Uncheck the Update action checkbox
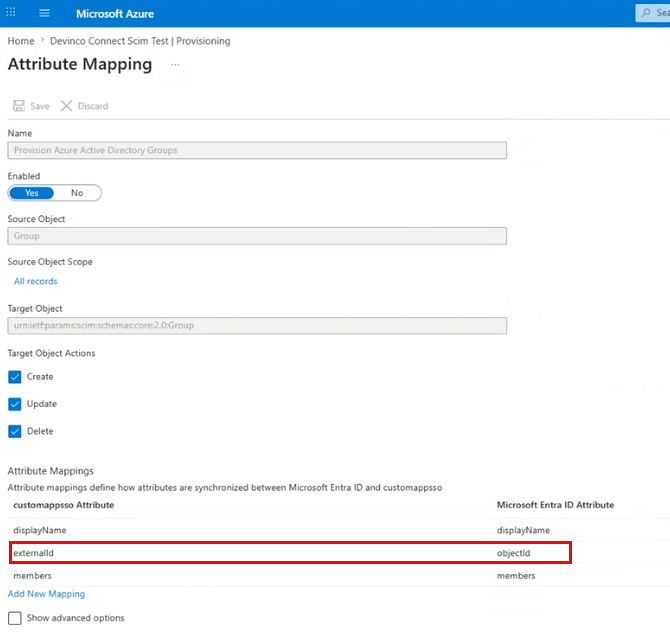670x636 pixels. tap(15, 404)
